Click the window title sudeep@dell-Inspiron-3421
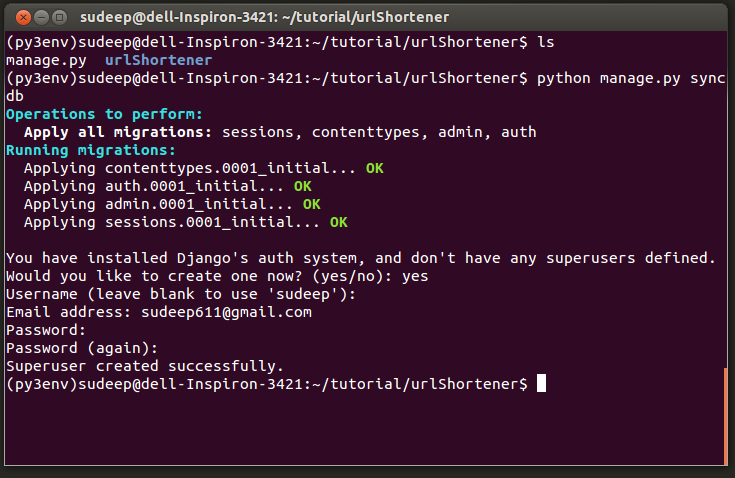 (264, 17)
